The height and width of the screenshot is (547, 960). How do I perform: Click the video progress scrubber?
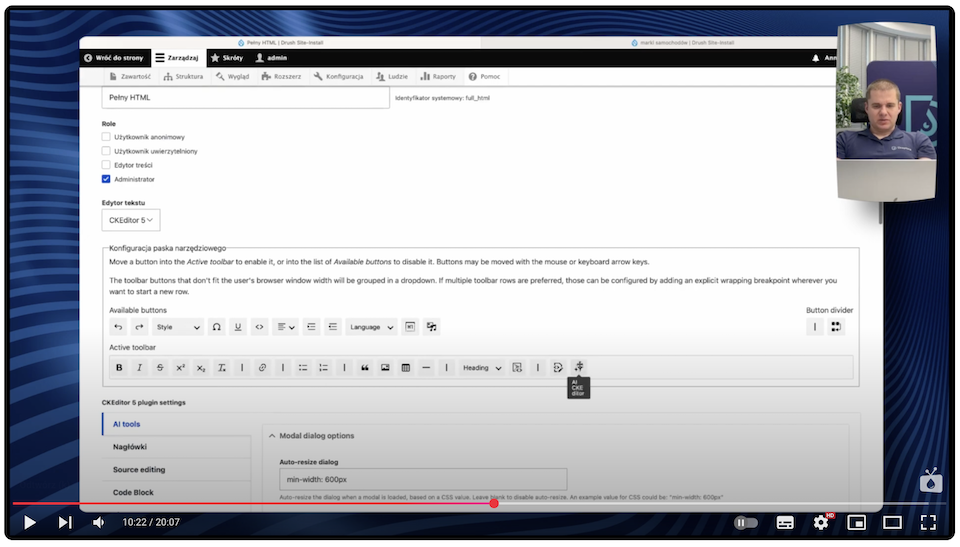pos(494,504)
